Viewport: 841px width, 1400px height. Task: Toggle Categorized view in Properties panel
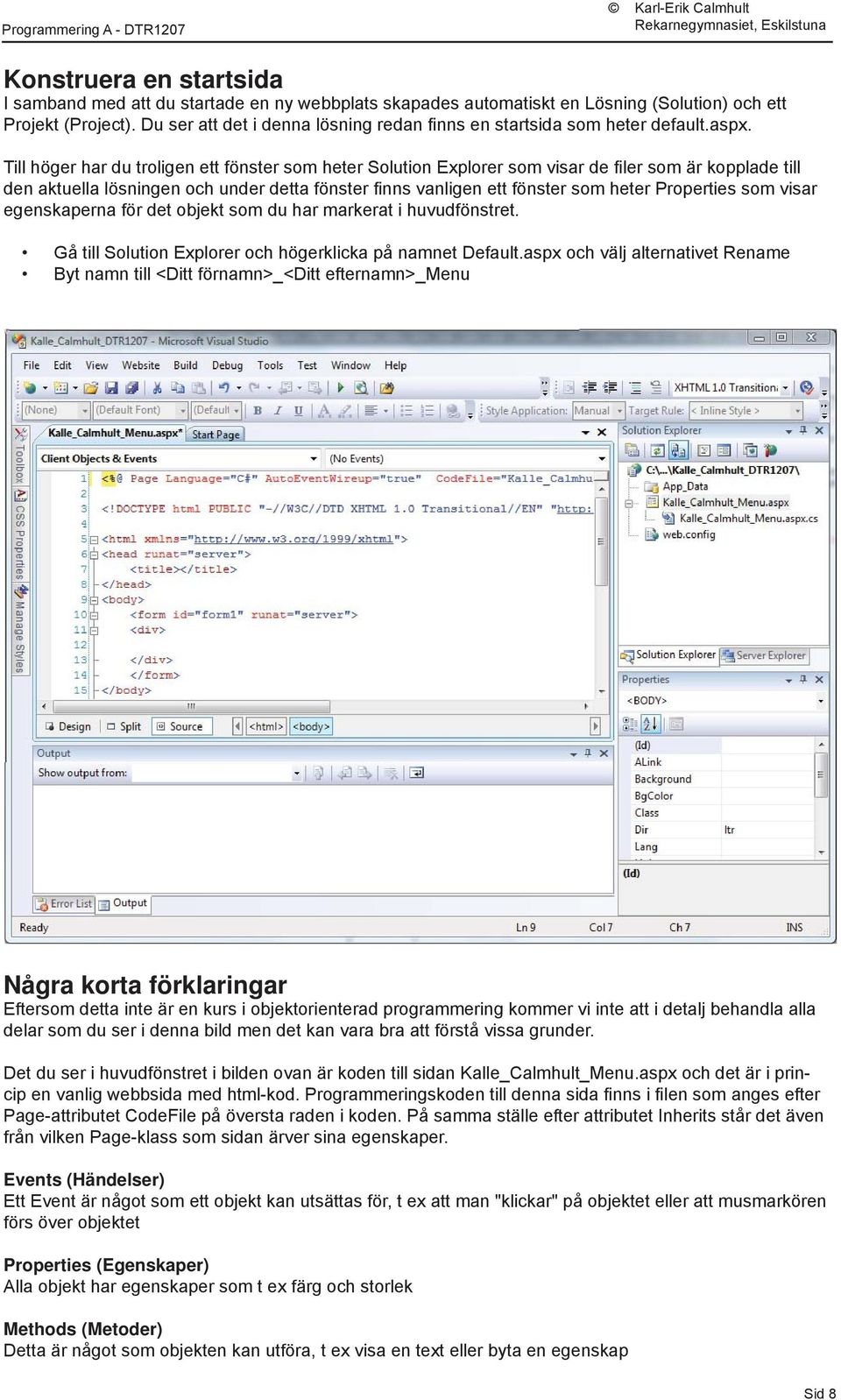[630, 724]
